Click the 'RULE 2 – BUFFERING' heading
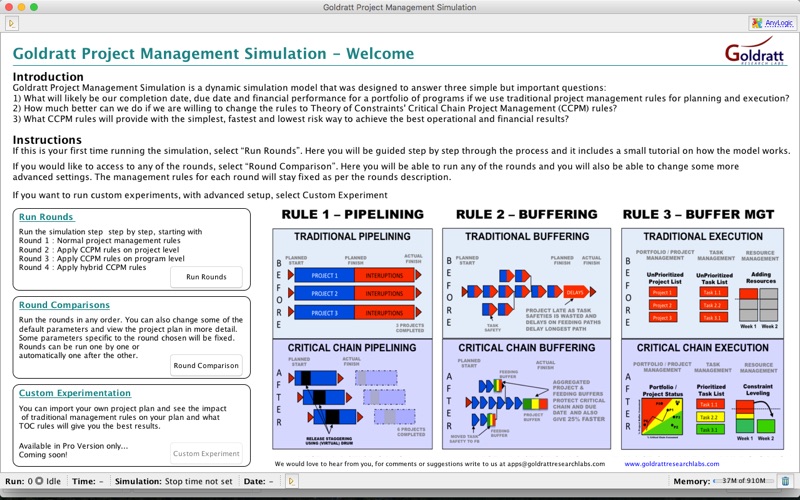800x500 pixels. point(527,214)
